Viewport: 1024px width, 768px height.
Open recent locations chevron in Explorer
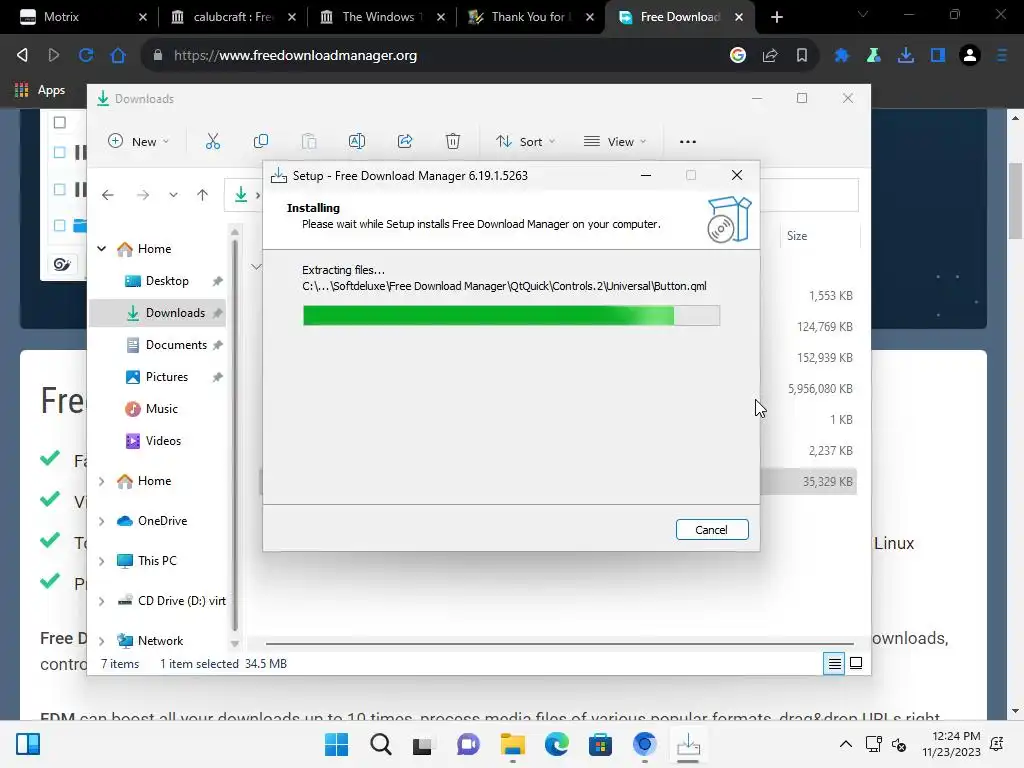(173, 195)
